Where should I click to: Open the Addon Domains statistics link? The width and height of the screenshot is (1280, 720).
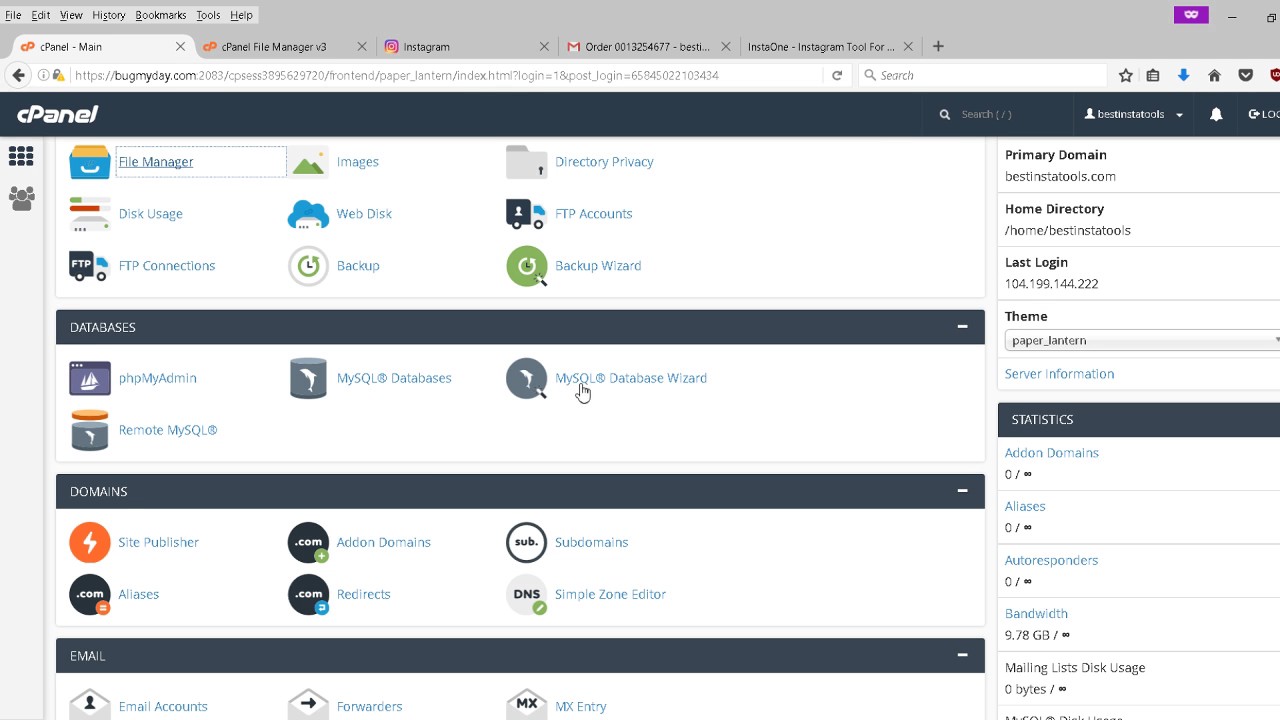coord(1052,453)
